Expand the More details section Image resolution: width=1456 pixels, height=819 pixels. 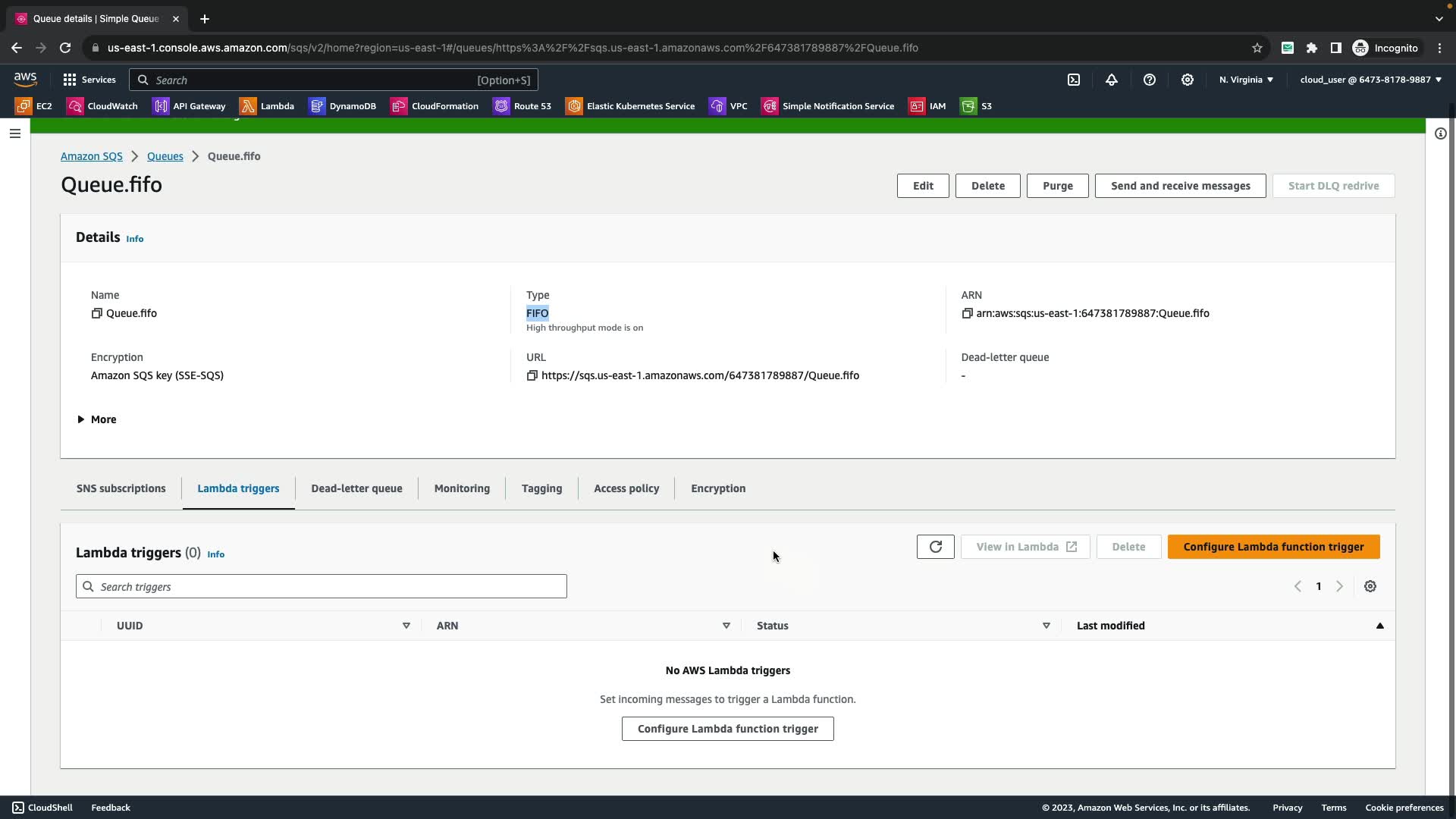pos(96,419)
